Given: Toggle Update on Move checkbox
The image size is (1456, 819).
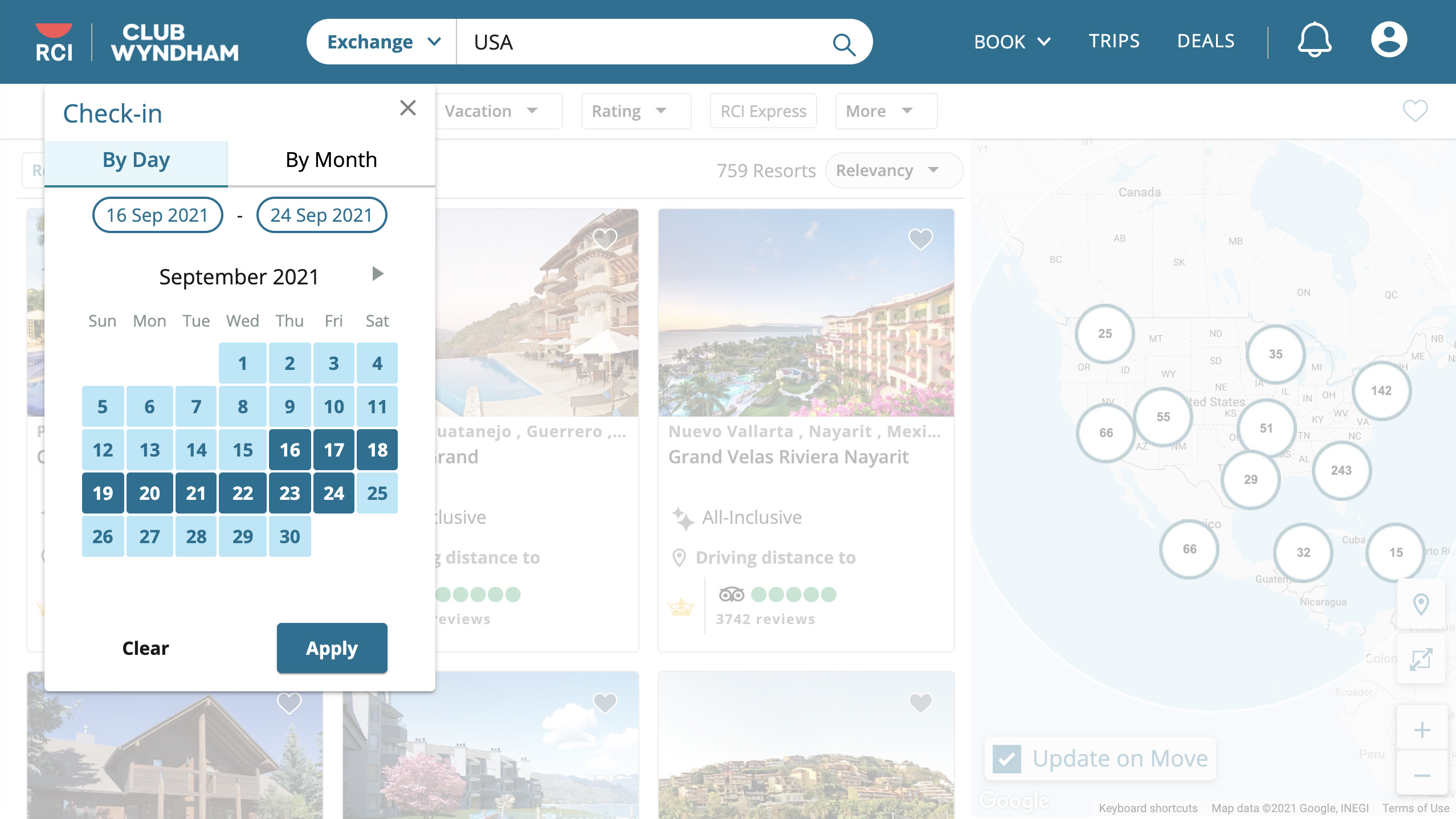Looking at the screenshot, I should 1007,759.
